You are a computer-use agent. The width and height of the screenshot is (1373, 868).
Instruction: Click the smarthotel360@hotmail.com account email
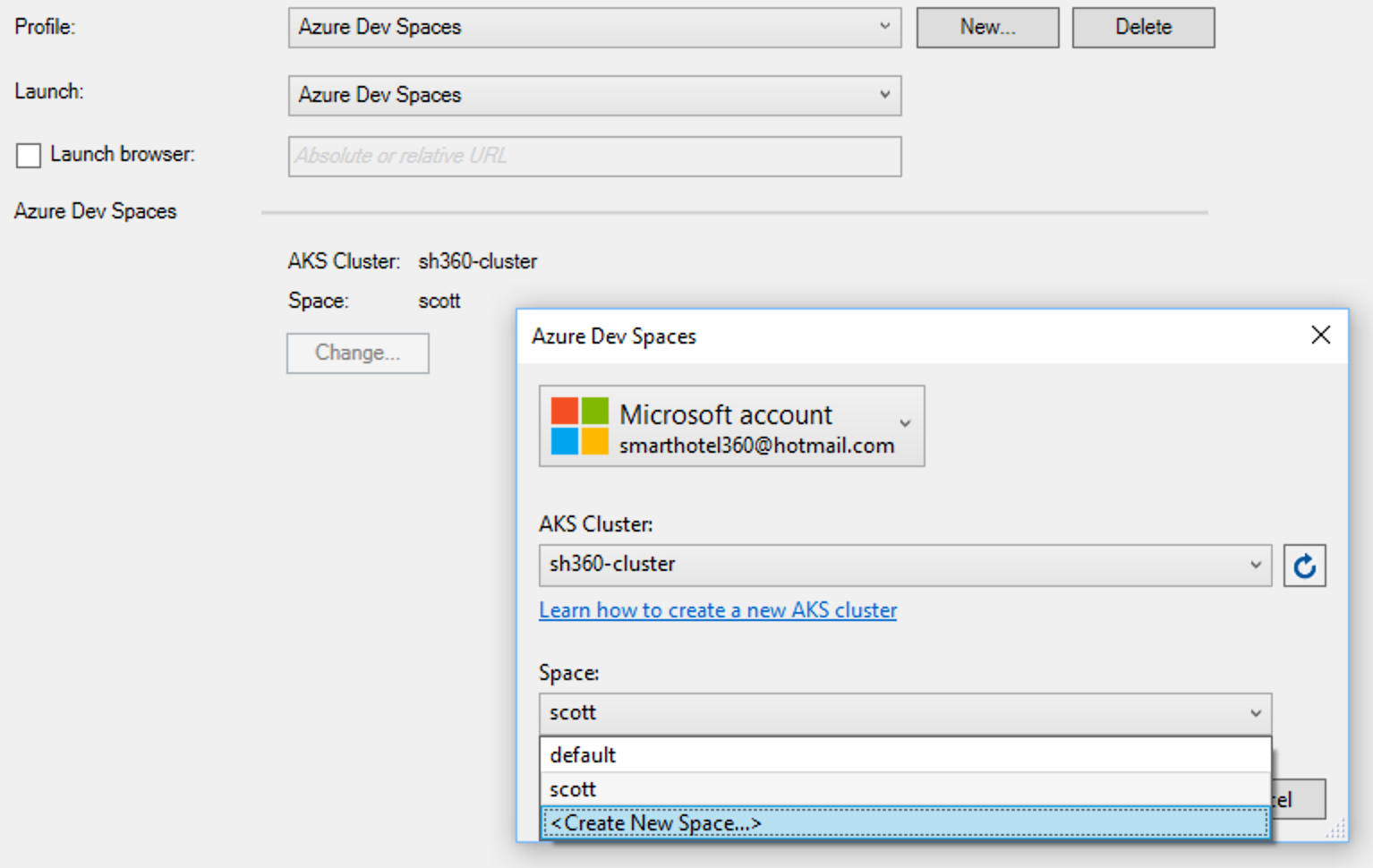(756, 446)
